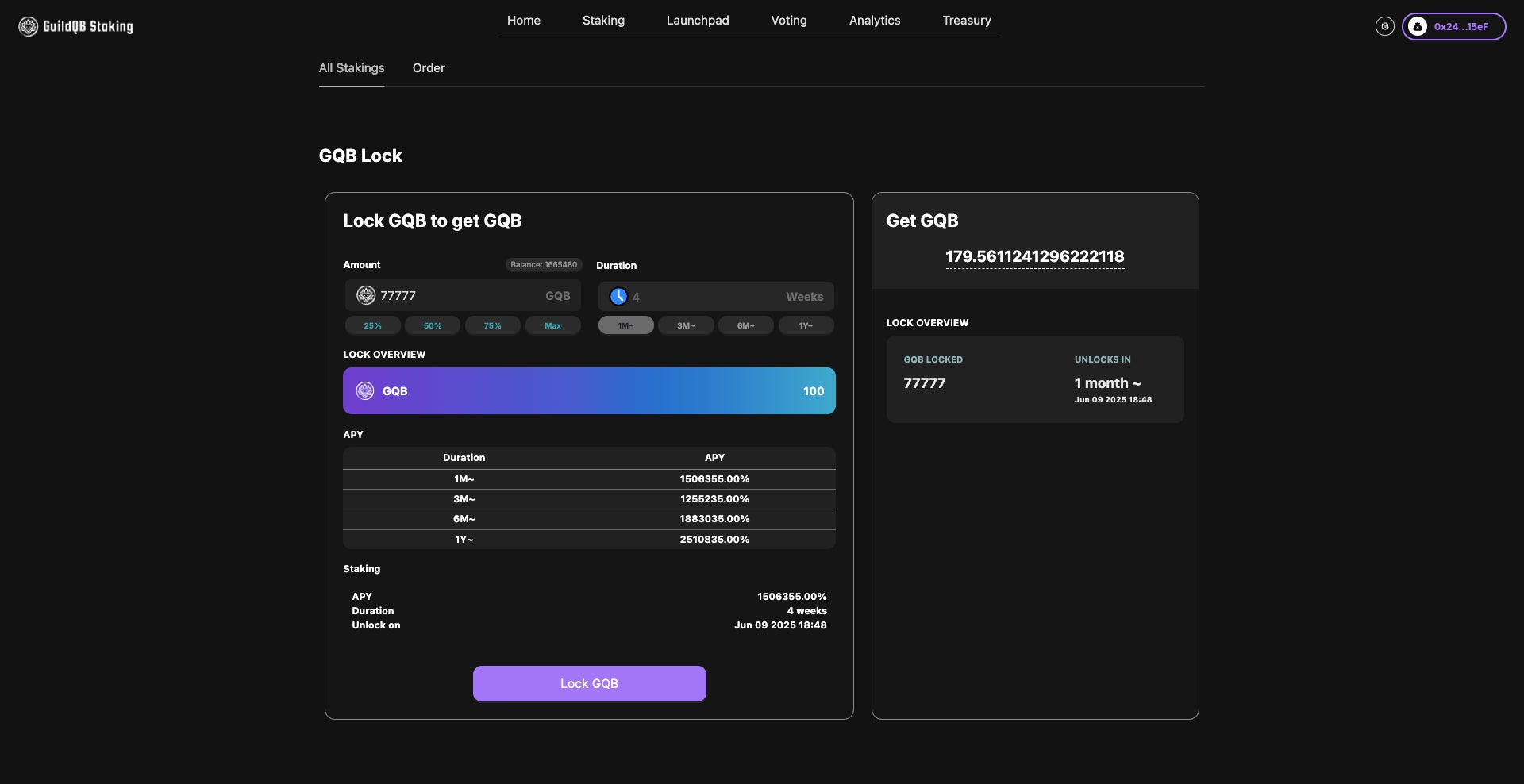The width and height of the screenshot is (1524, 784).
Task: Select the 1M~ duration option
Action: [626, 325]
